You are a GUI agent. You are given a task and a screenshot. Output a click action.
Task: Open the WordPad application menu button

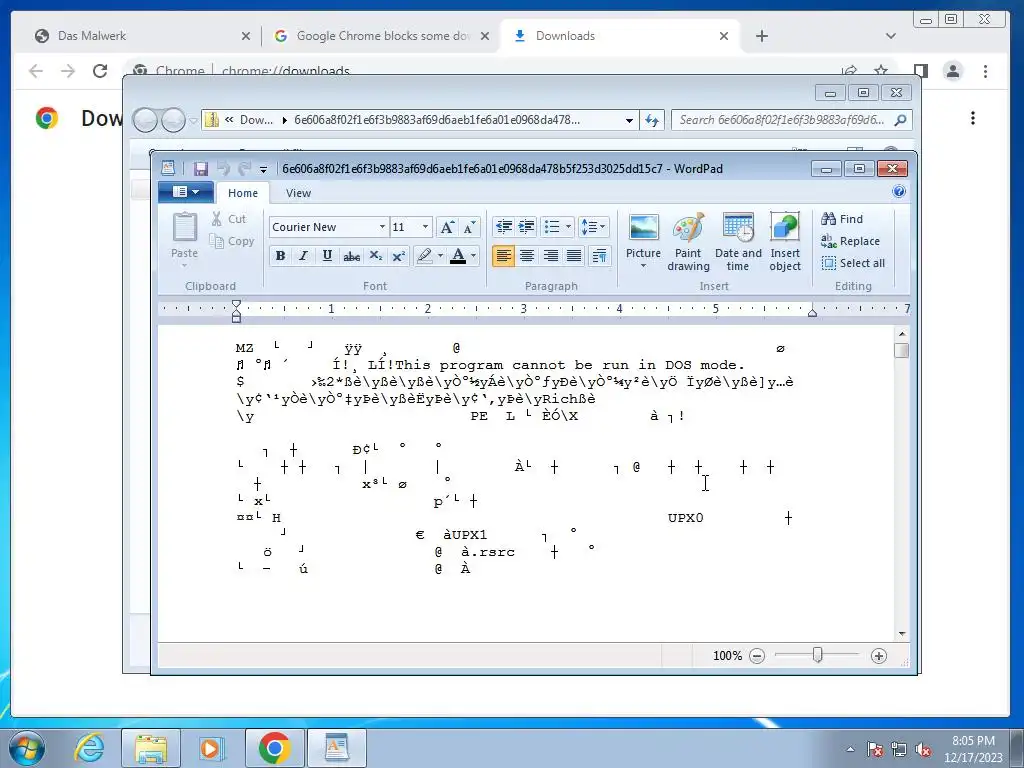[x=186, y=192]
